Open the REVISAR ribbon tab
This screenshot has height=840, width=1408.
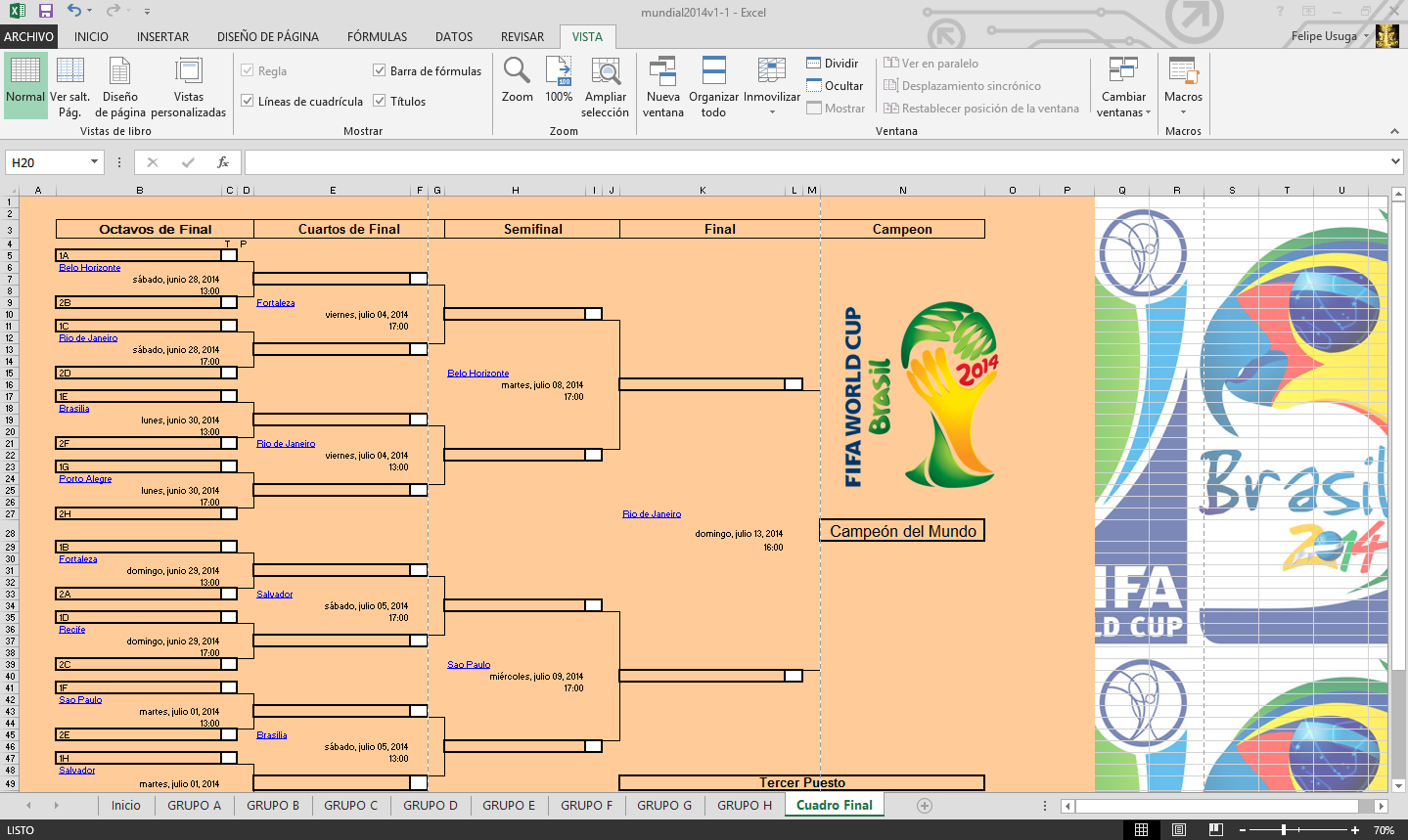point(522,36)
